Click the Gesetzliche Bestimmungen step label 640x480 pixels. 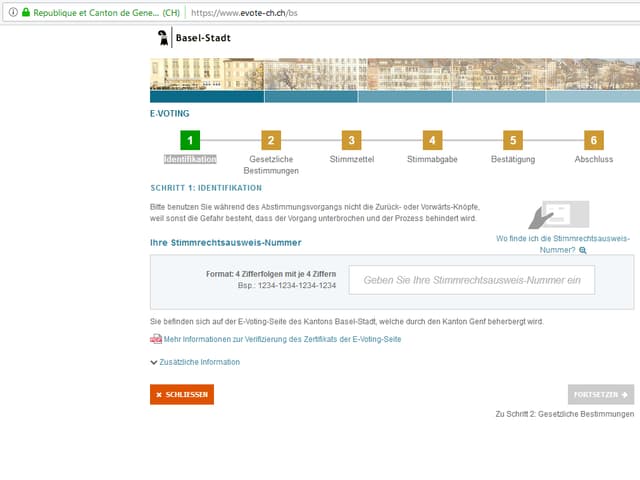tap(271, 165)
